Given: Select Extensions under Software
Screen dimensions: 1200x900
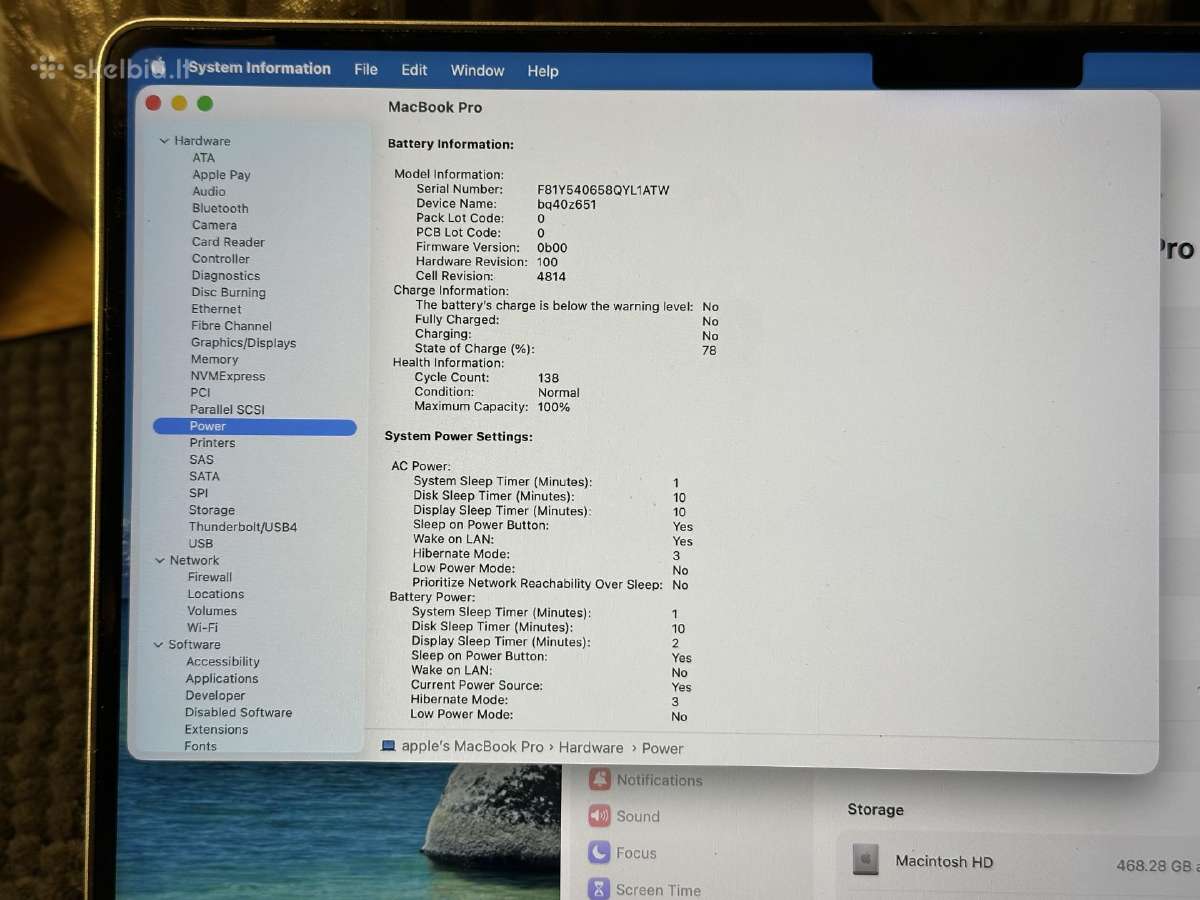Looking at the screenshot, I should click(x=216, y=730).
